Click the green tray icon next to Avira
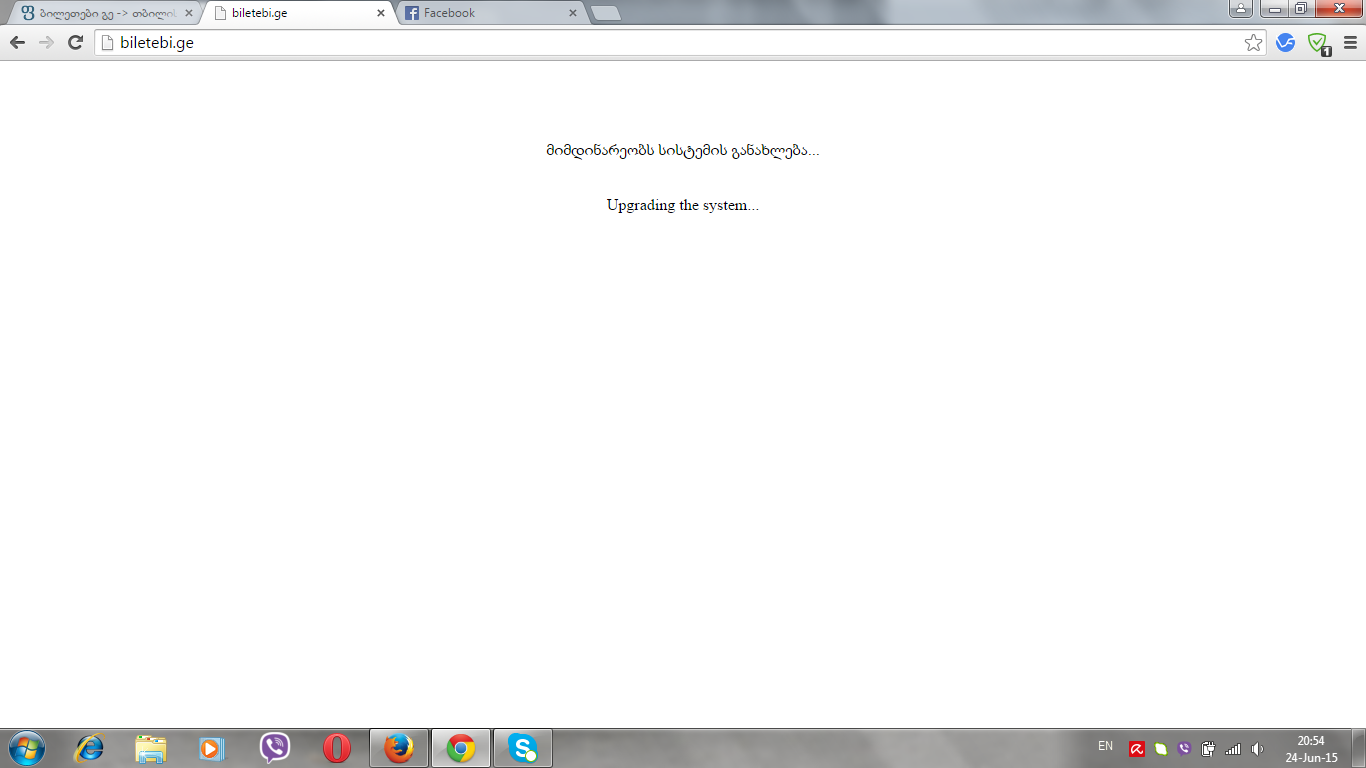Viewport: 1366px width, 768px height. (x=1161, y=749)
